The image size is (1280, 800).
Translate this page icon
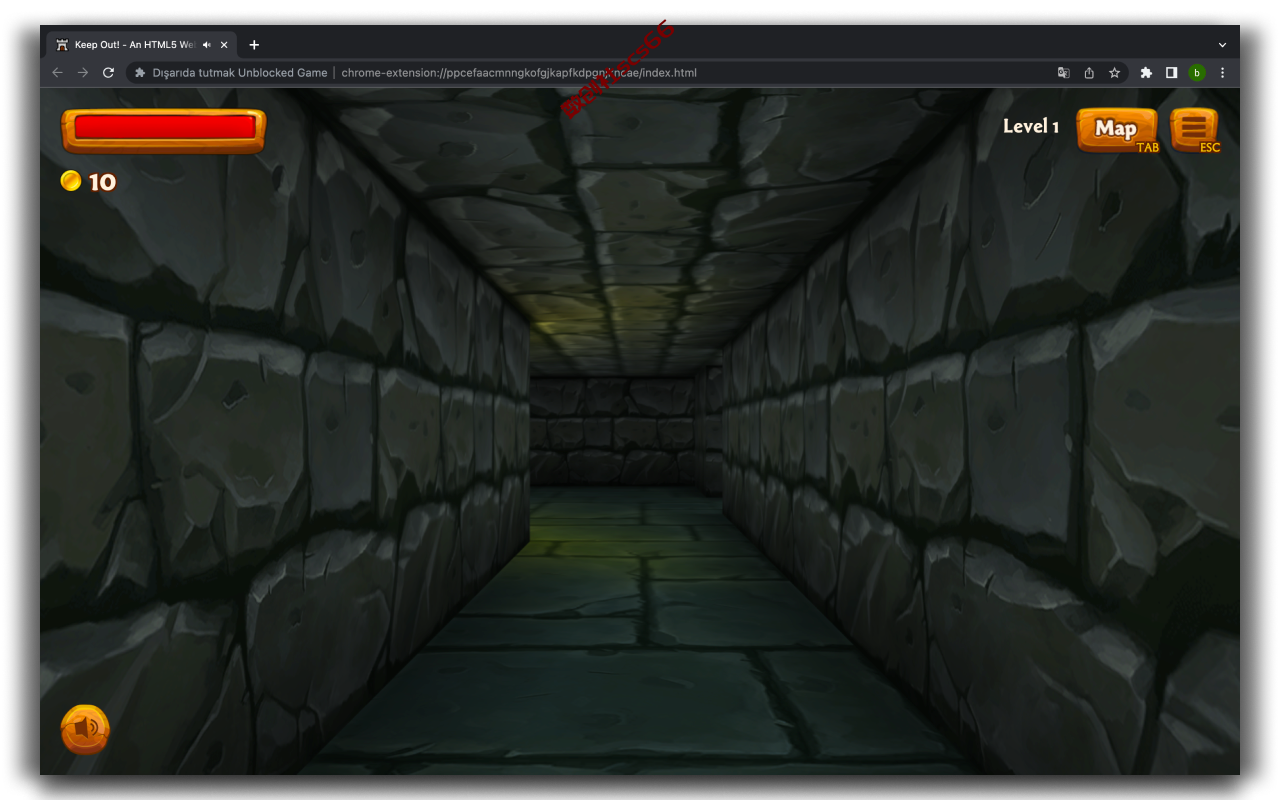(x=1063, y=73)
